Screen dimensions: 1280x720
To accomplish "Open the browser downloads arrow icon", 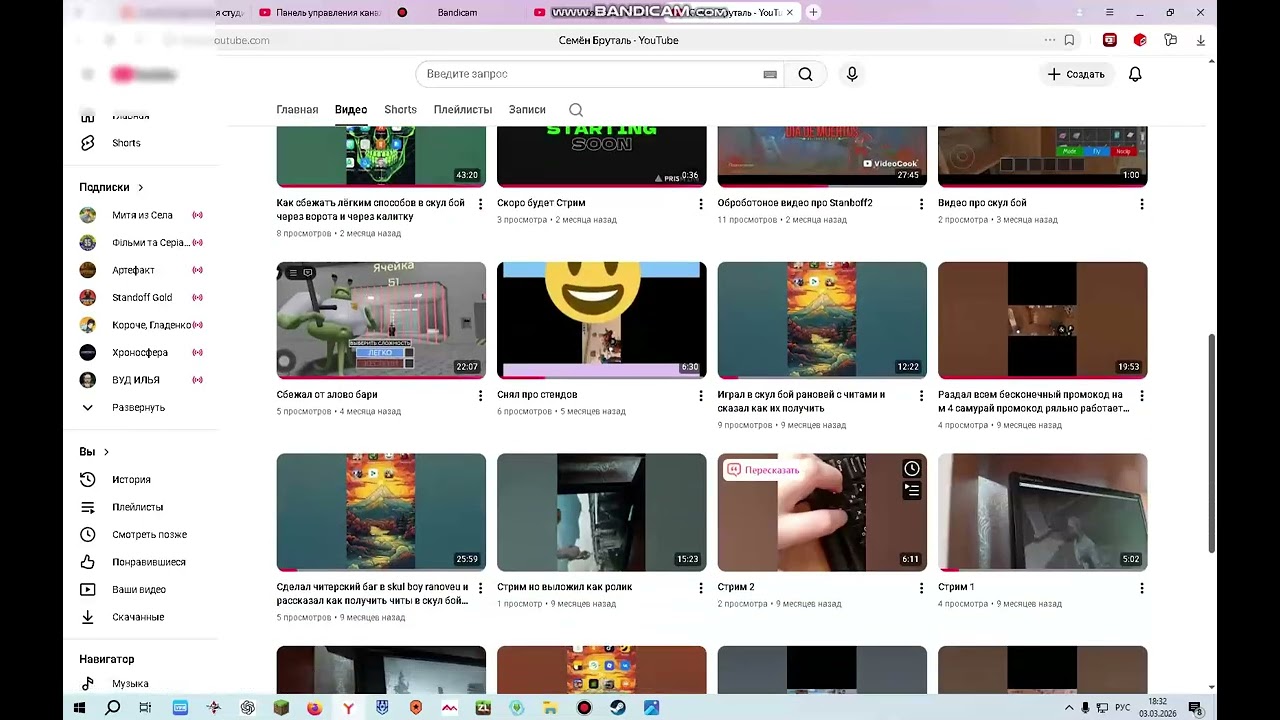I will [x=1200, y=40].
